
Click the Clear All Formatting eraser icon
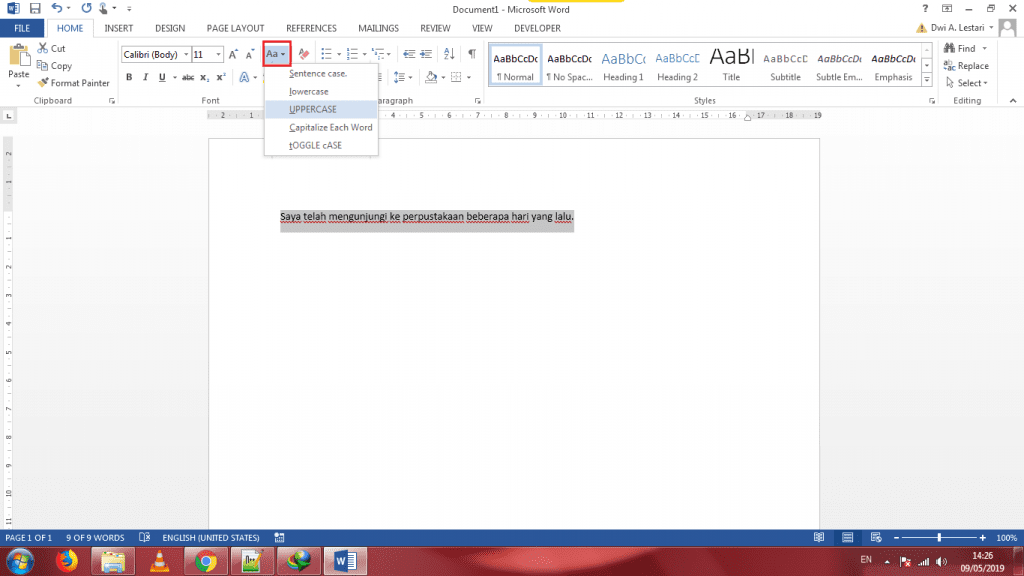pos(303,54)
